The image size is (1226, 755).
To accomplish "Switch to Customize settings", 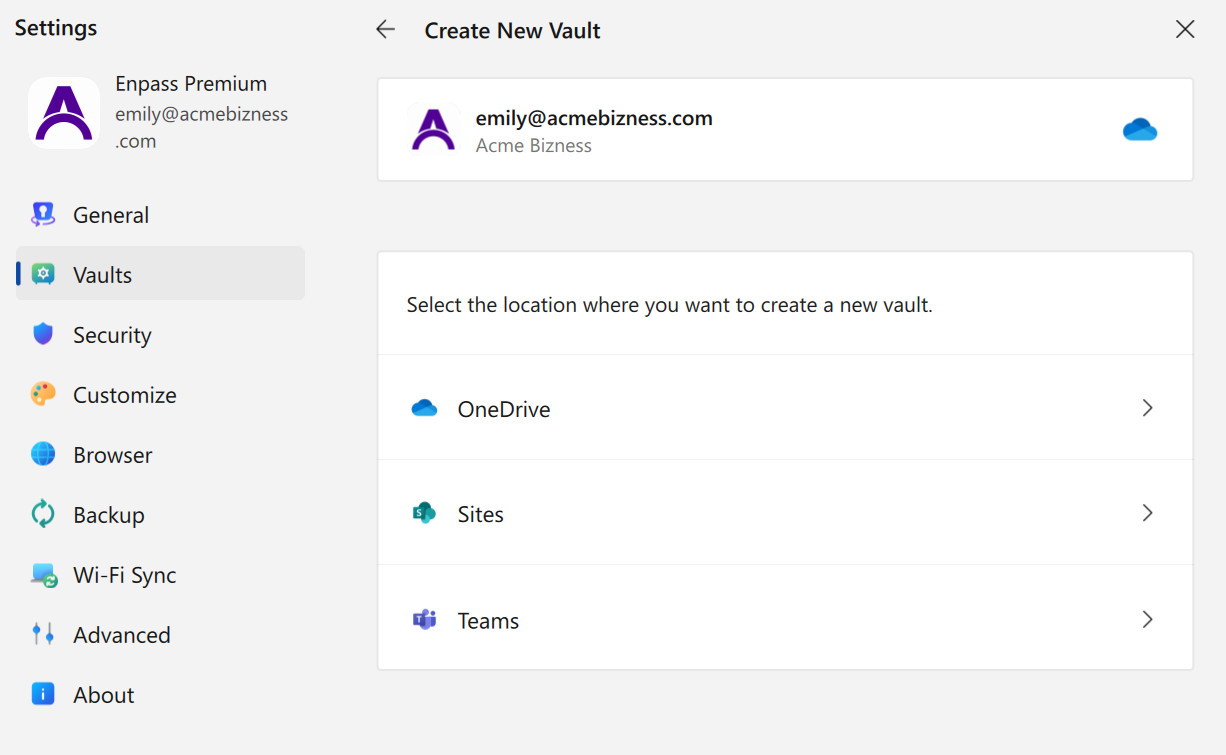I will point(160,395).
